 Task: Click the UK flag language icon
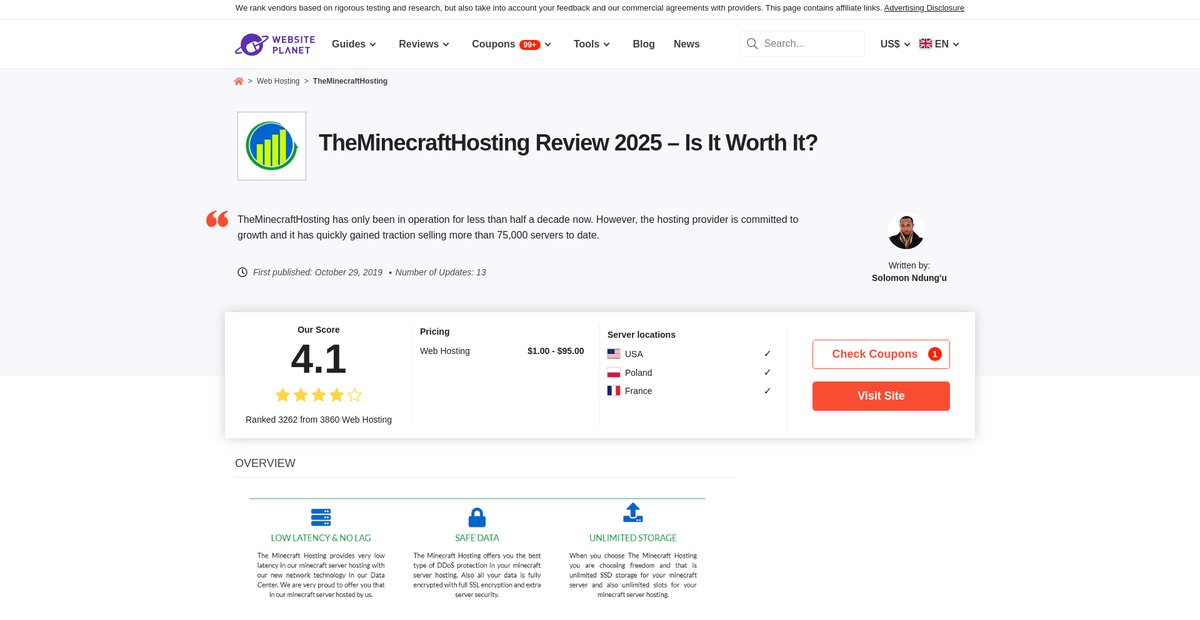pos(925,44)
